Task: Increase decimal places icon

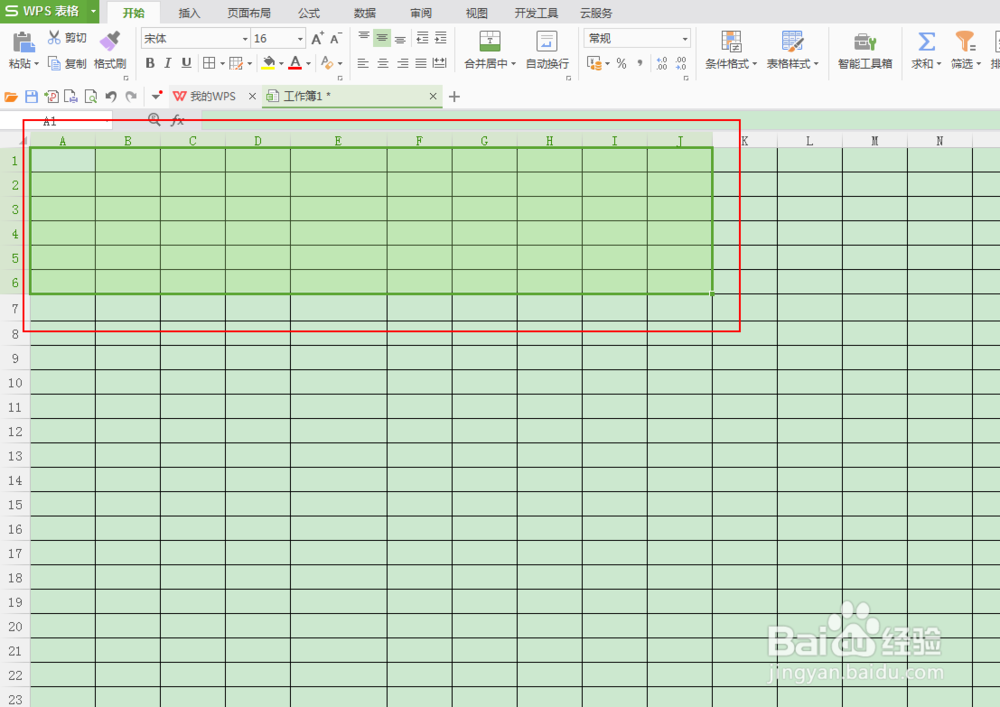Action: click(662, 63)
